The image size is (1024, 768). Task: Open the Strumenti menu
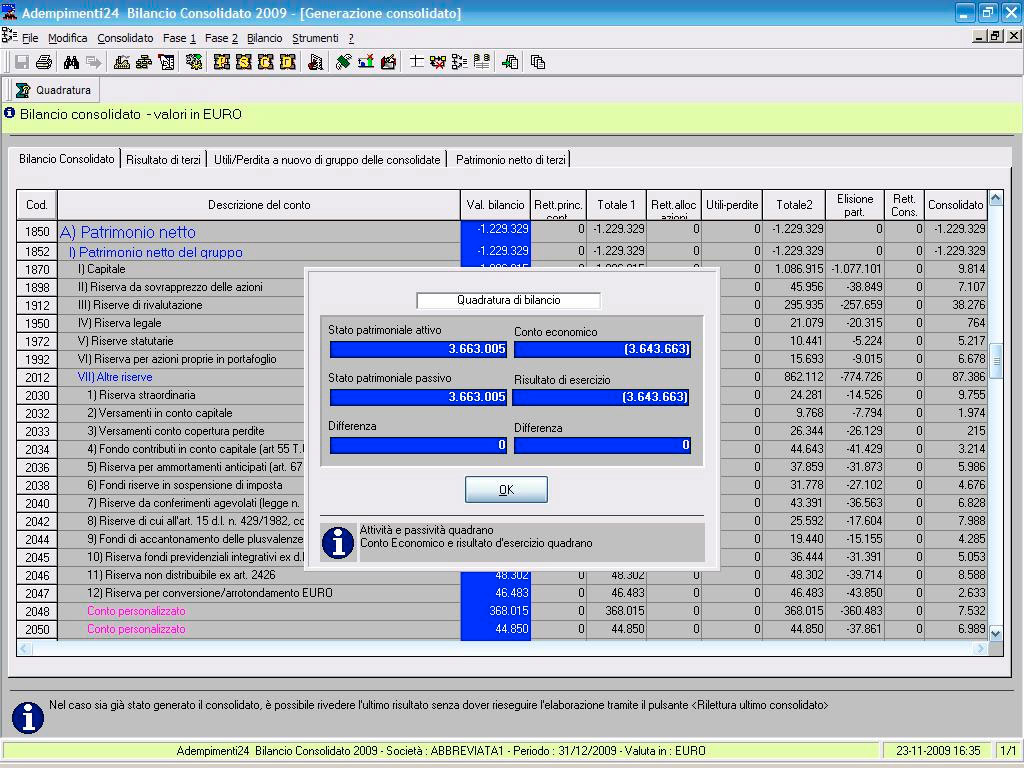pyautogui.click(x=315, y=39)
